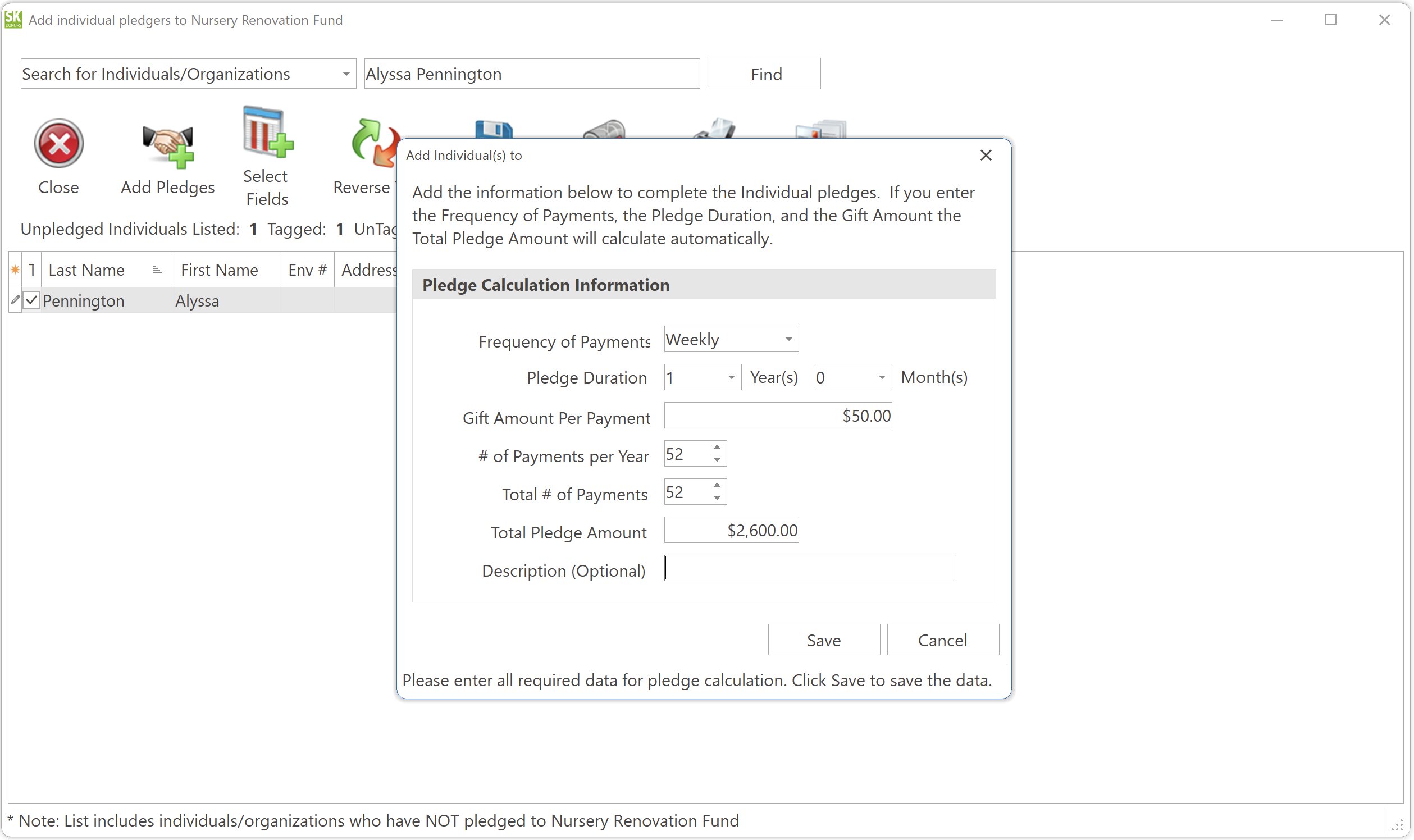The height and width of the screenshot is (840, 1414).
Task: Click the Close red X toolbar icon
Action: 58,143
